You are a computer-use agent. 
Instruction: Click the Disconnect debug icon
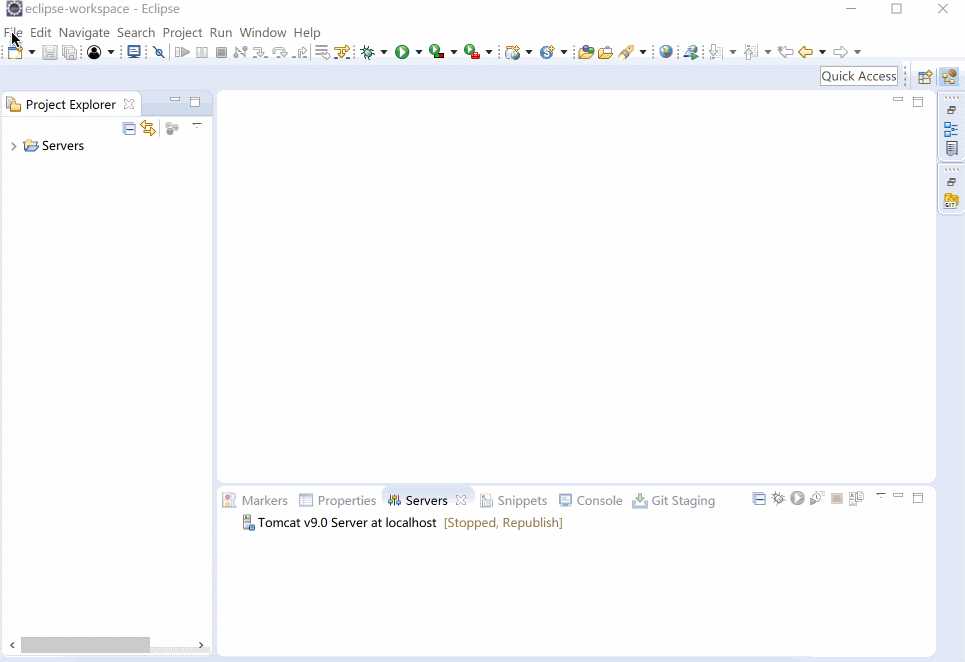tap(241, 52)
